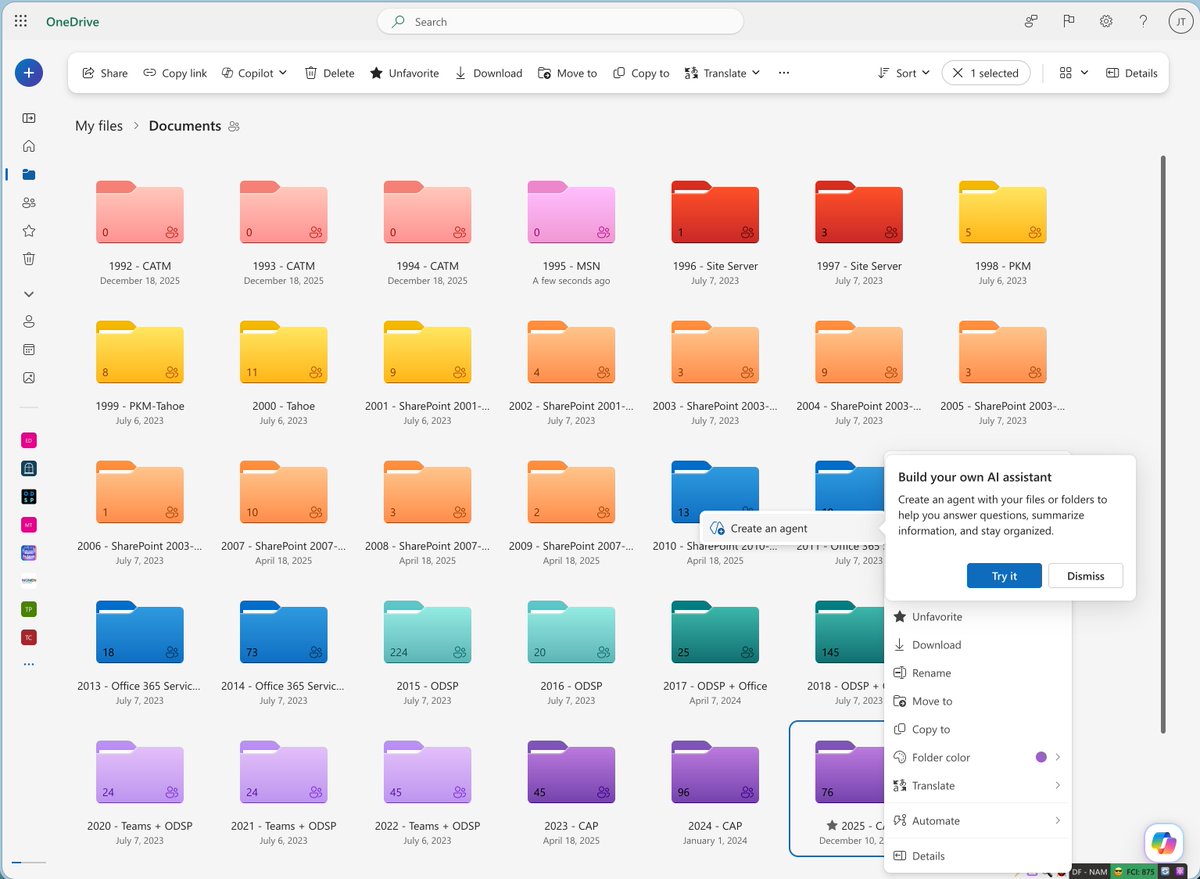Open the Sort dropdown
1200x879 pixels.
tap(904, 73)
